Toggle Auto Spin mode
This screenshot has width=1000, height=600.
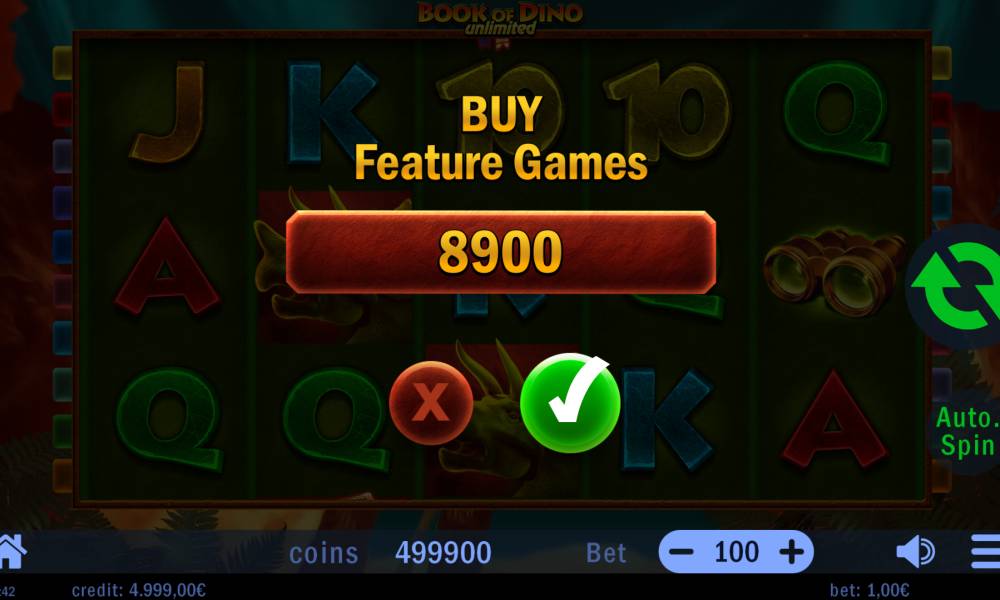pos(966,432)
